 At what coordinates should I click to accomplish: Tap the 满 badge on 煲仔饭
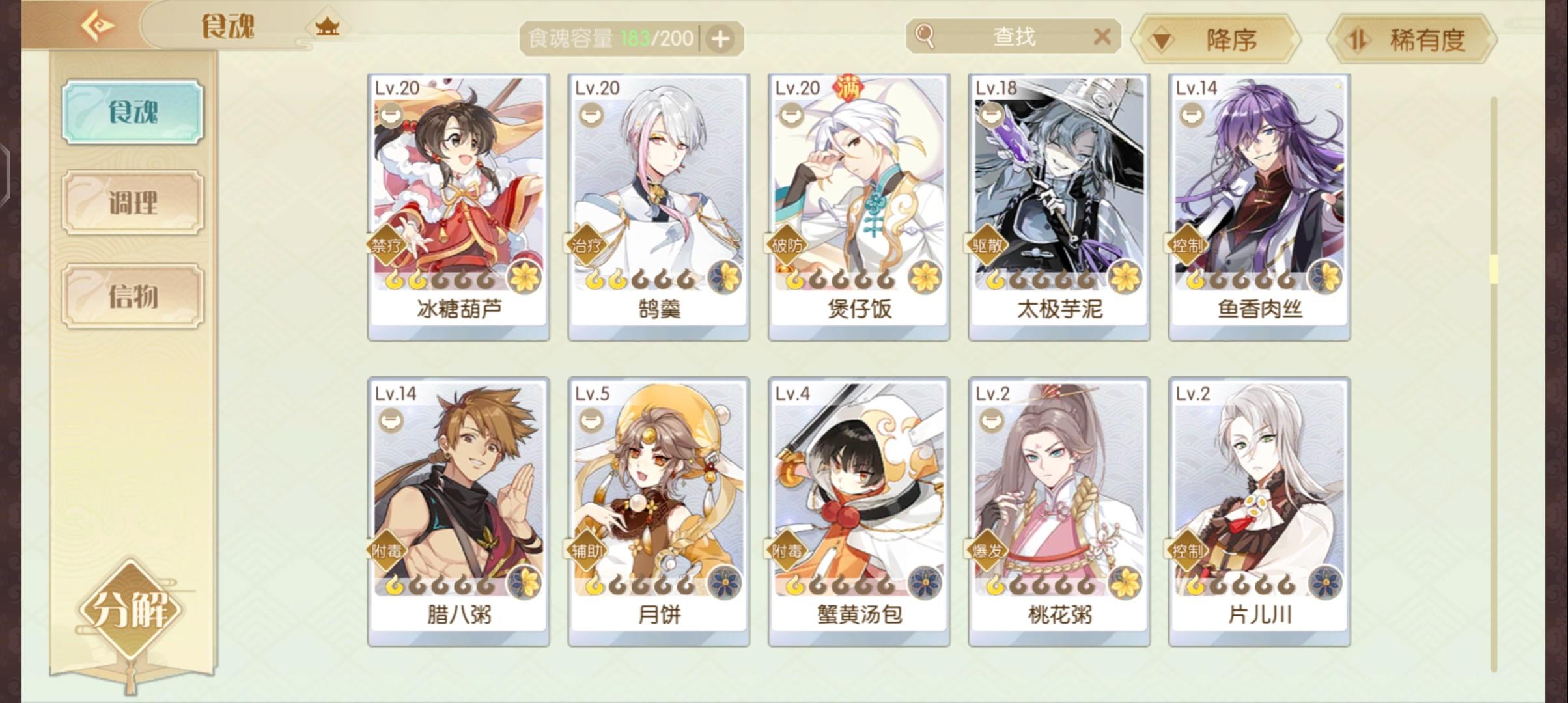click(848, 89)
